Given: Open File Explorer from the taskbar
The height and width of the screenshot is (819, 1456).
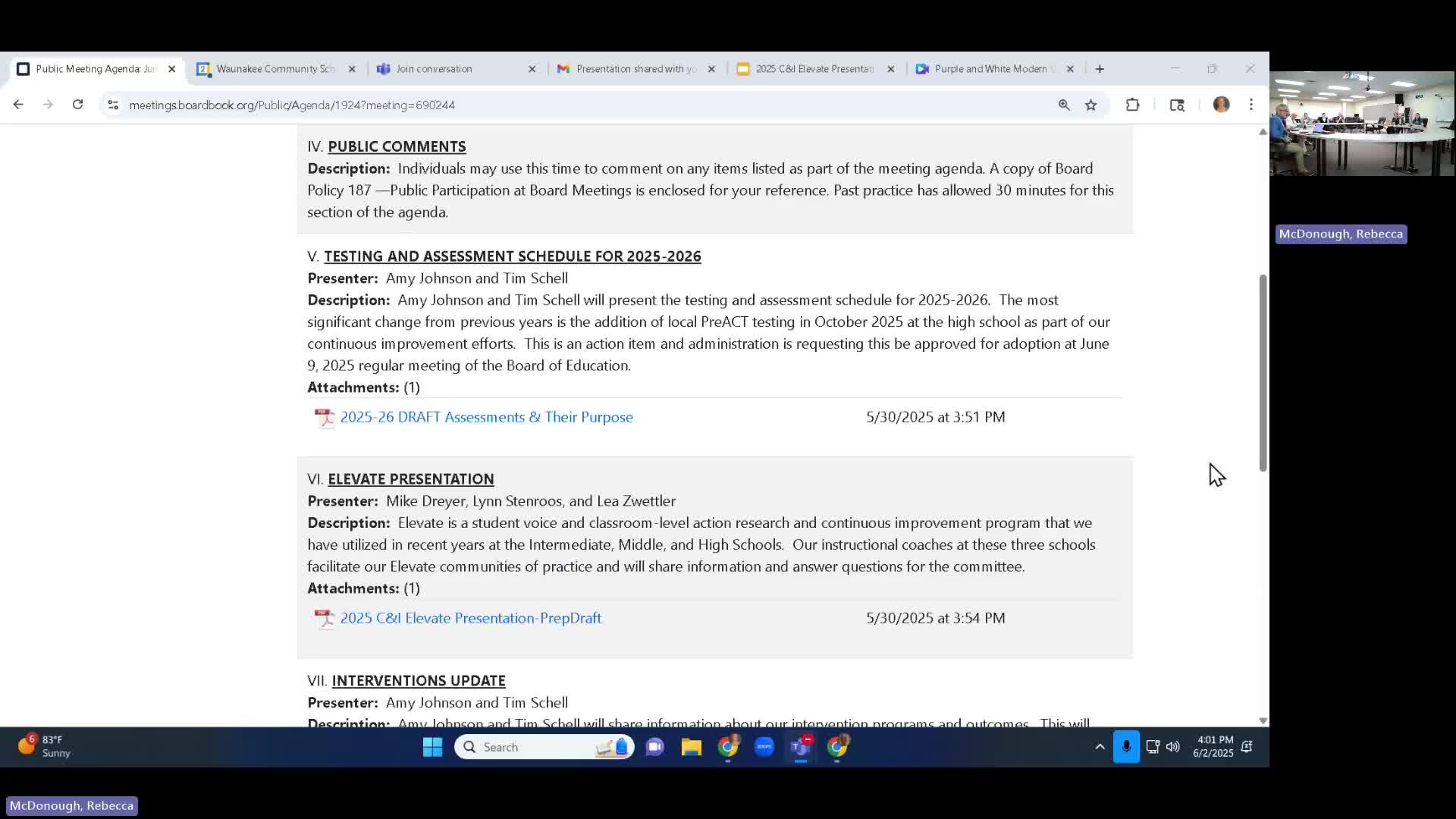Looking at the screenshot, I should click(691, 747).
